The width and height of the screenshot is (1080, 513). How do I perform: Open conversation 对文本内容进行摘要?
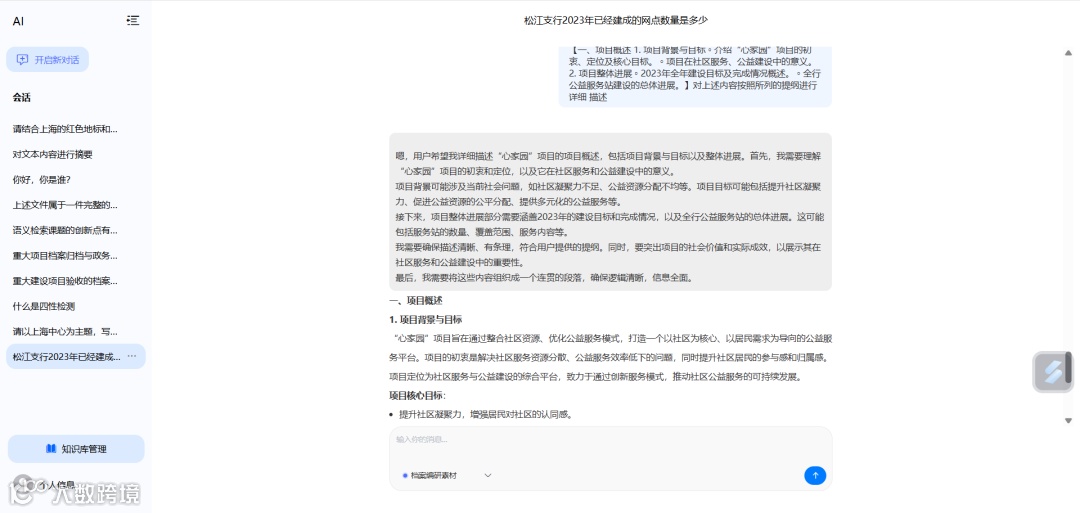coord(52,154)
